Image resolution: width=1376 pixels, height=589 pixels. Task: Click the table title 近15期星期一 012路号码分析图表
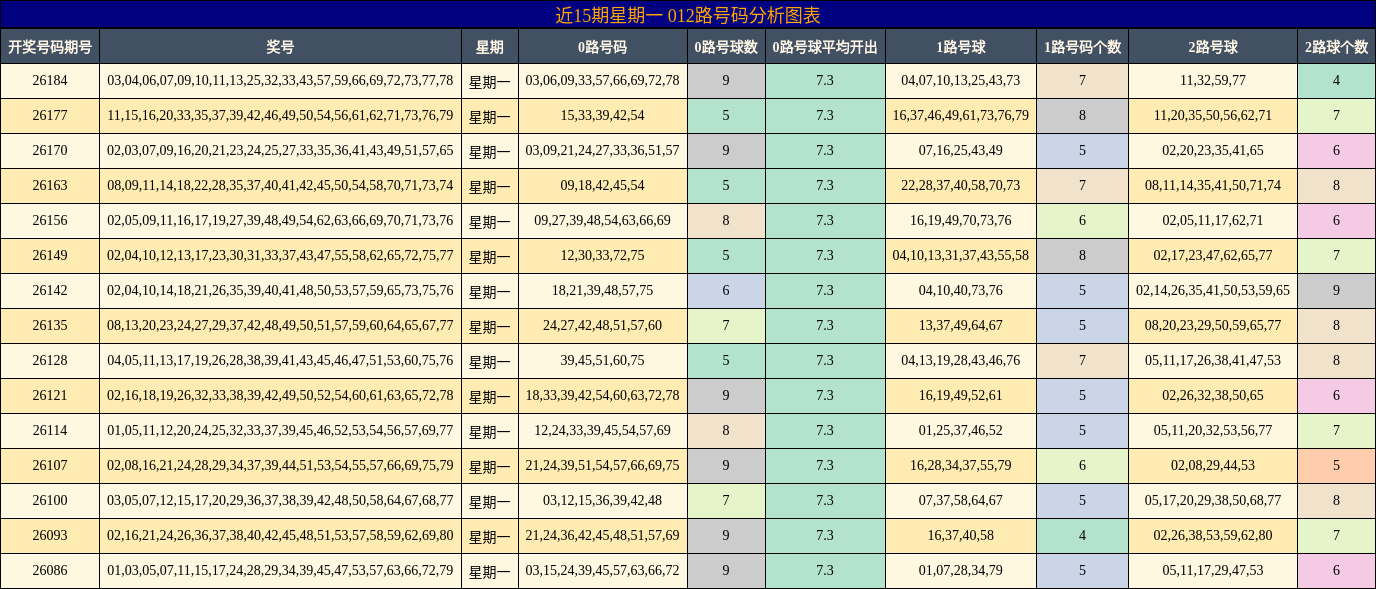[x=687, y=15]
